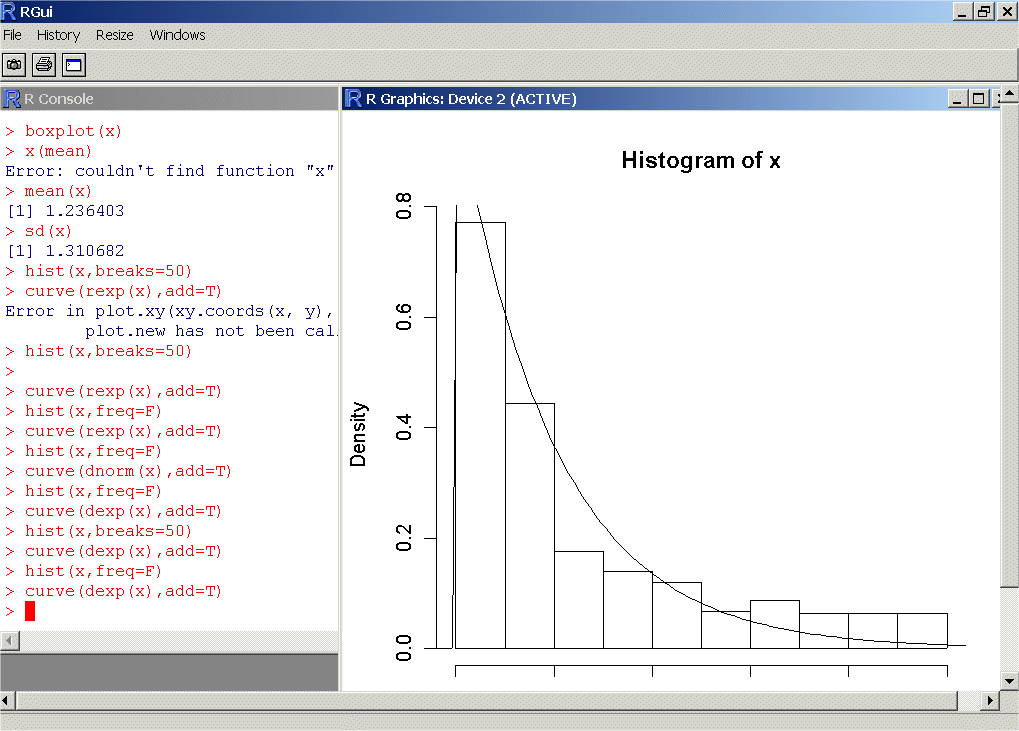Minimize the main RGui window

click(963, 11)
